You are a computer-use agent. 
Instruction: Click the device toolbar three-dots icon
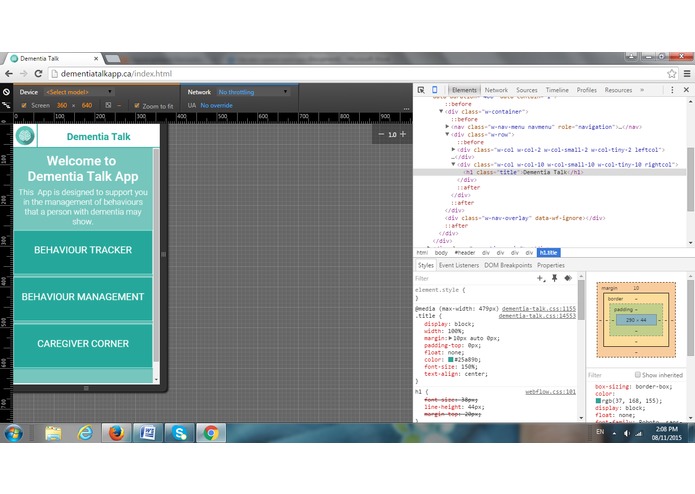[406, 108]
